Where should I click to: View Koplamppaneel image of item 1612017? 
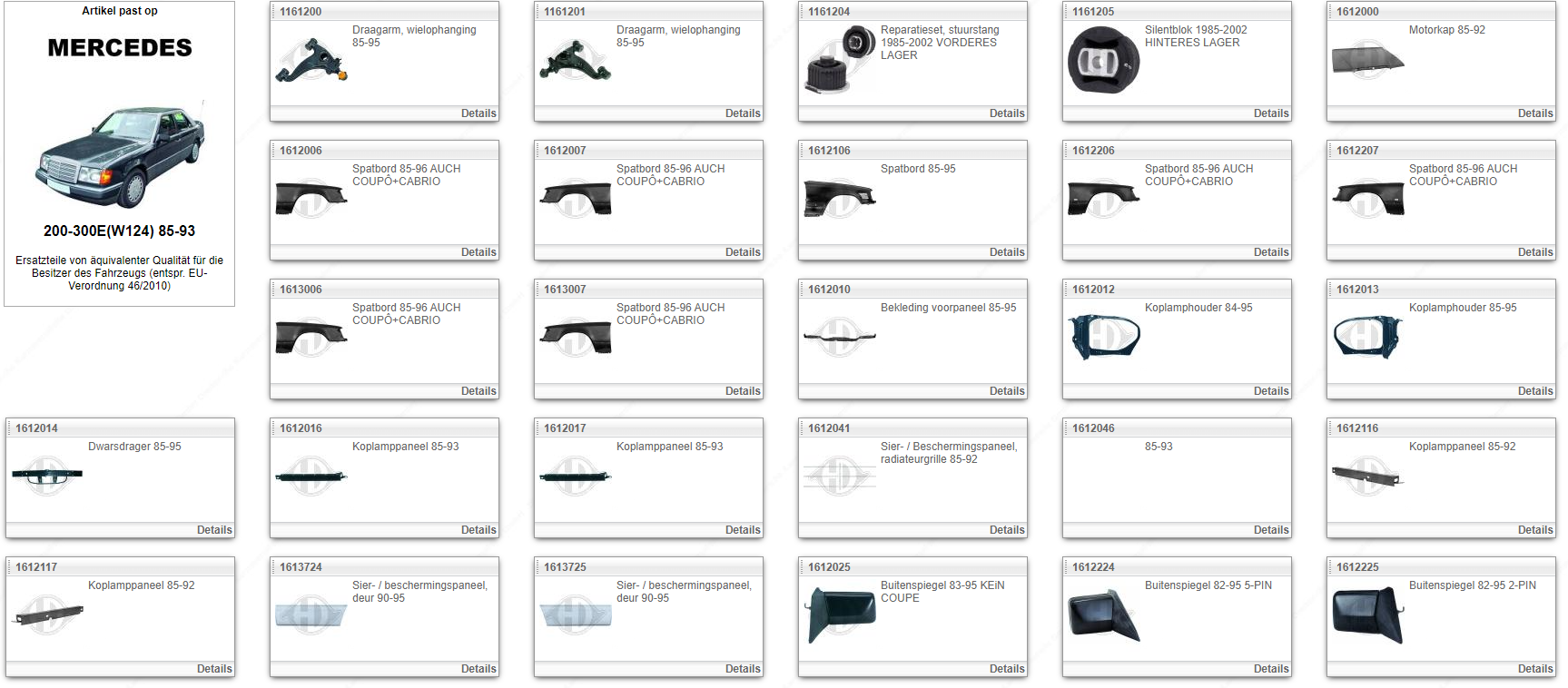point(576,477)
